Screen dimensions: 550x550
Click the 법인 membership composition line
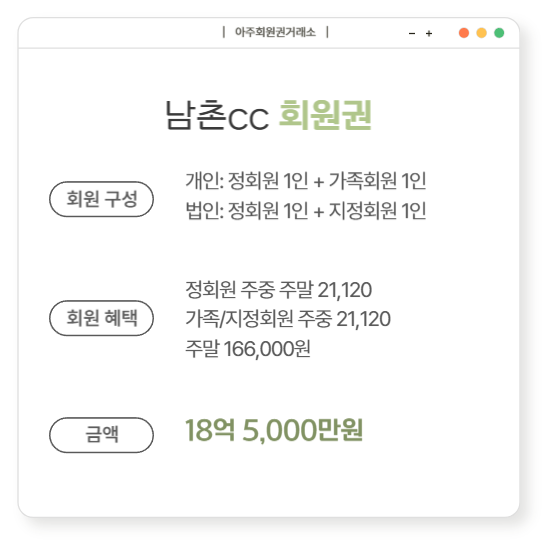[306, 210]
